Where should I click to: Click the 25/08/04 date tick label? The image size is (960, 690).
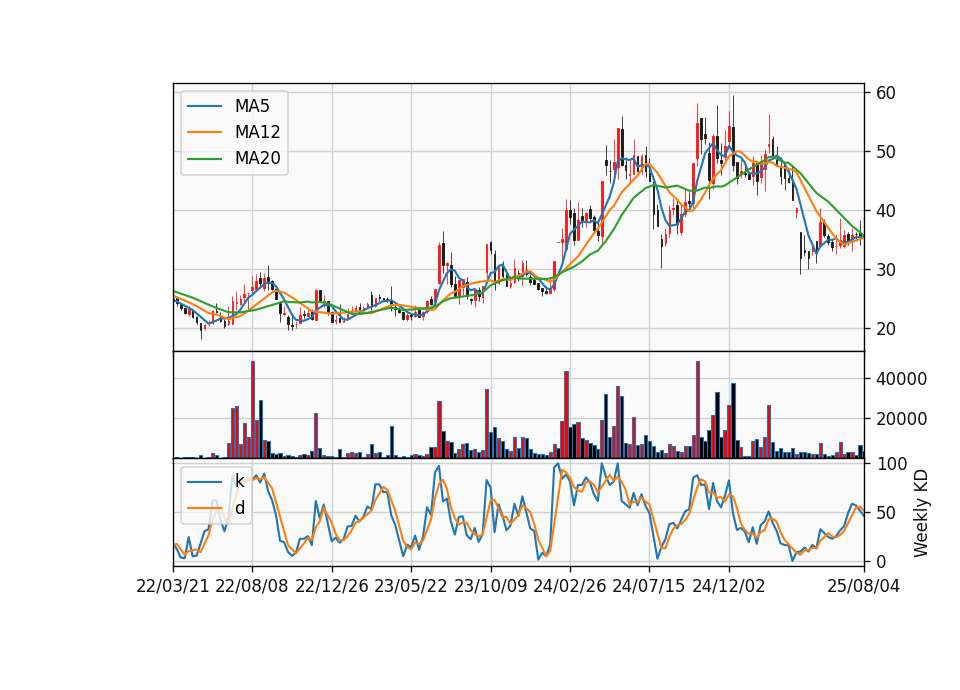864,587
